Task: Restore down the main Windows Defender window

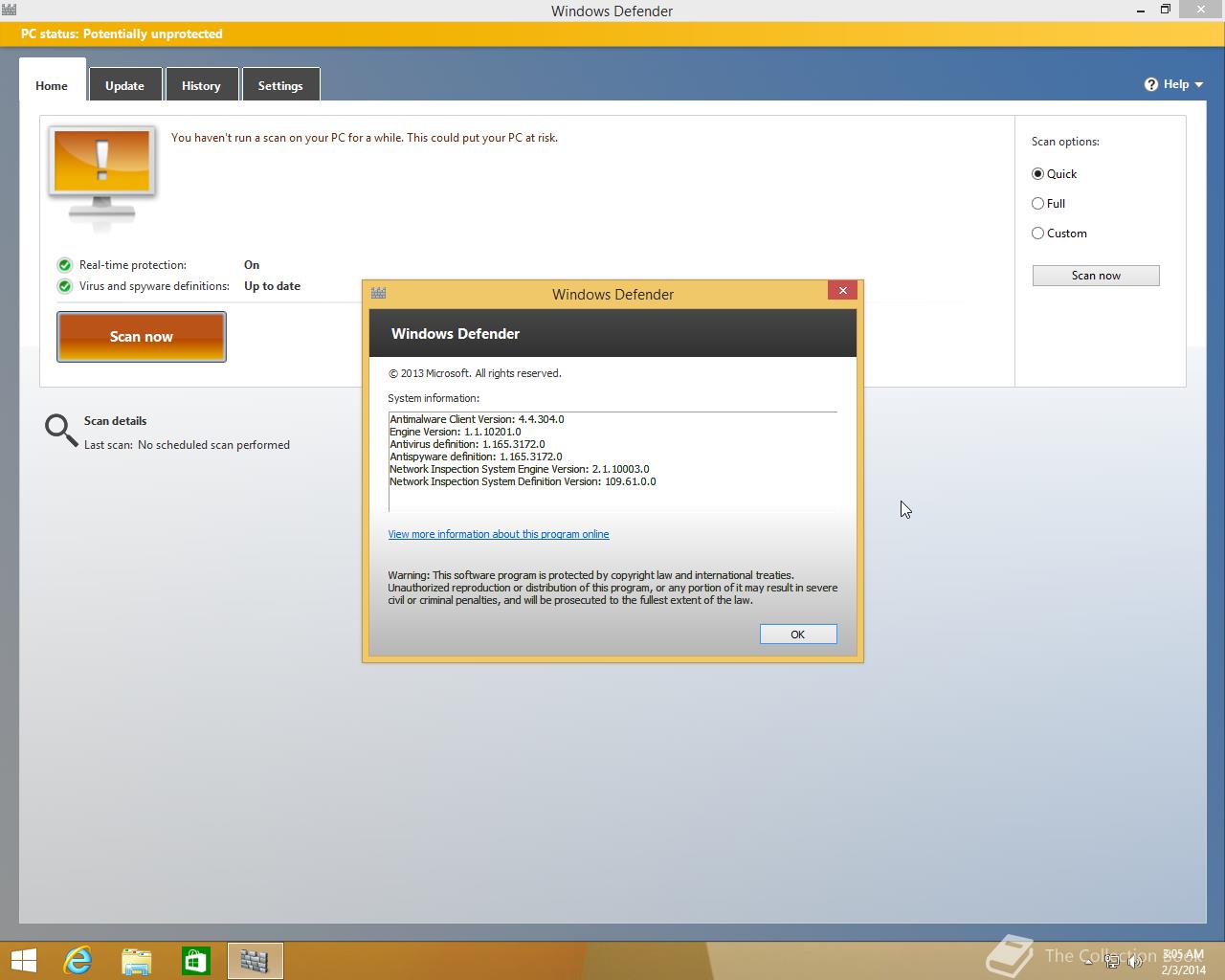Action: [1166, 10]
